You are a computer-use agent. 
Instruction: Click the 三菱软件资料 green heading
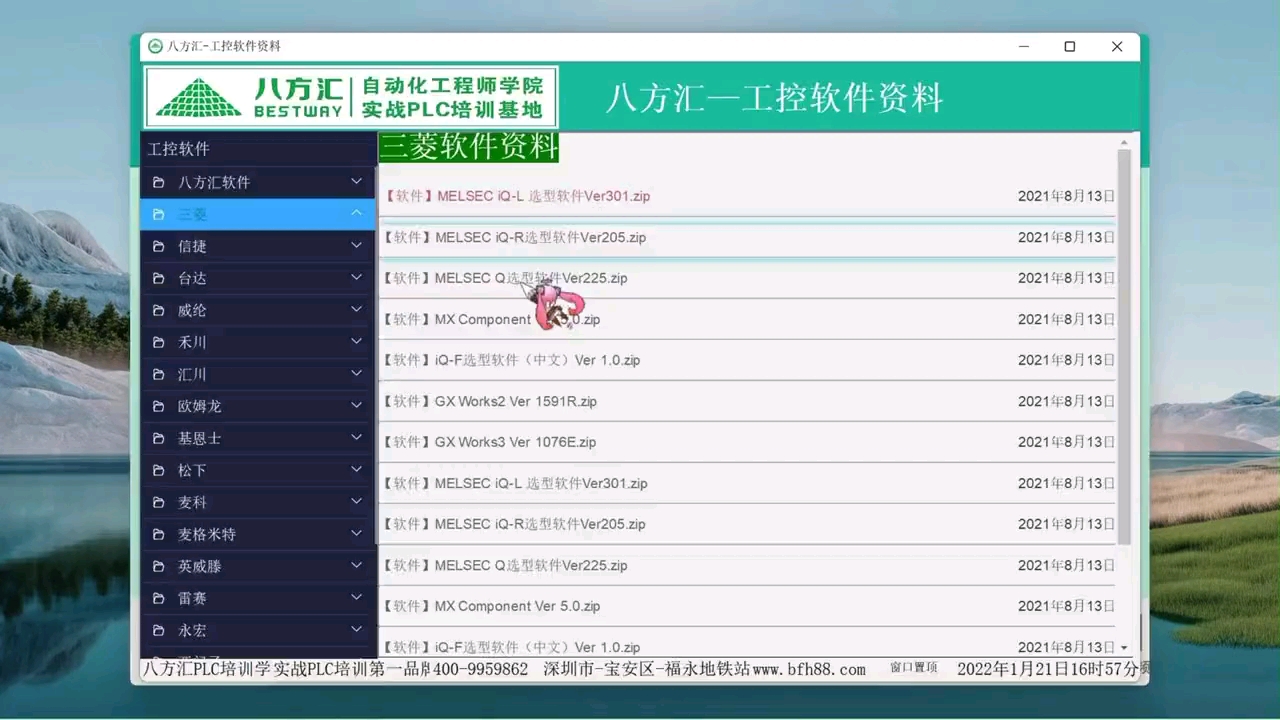(468, 147)
